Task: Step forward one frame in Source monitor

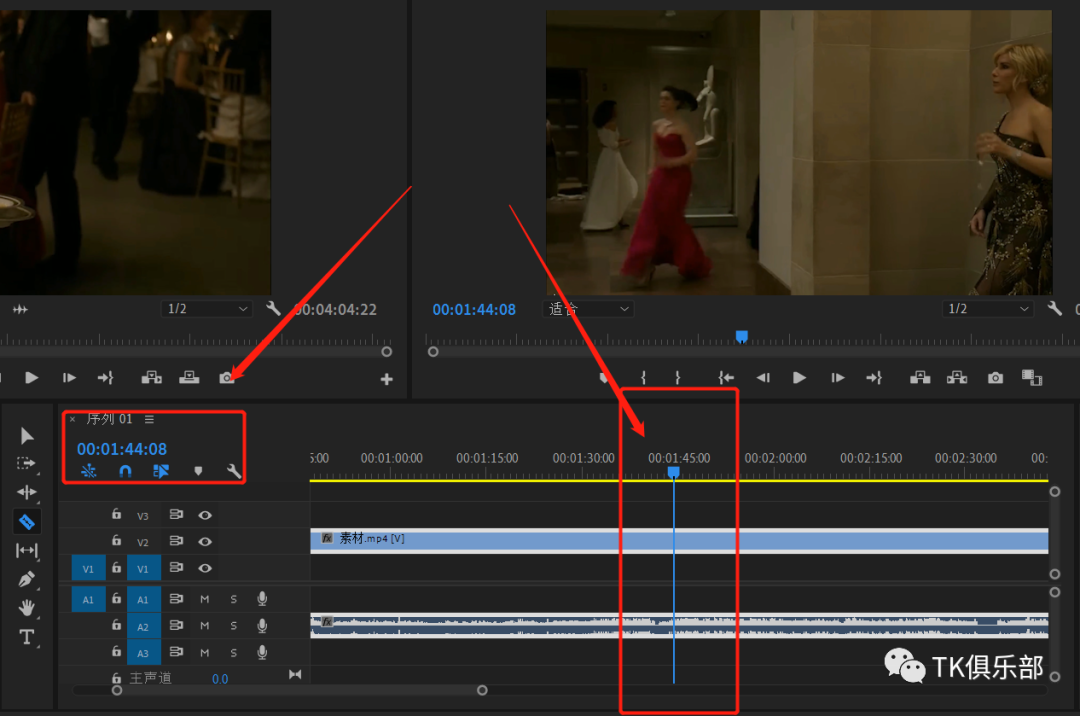Action: pos(69,377)
